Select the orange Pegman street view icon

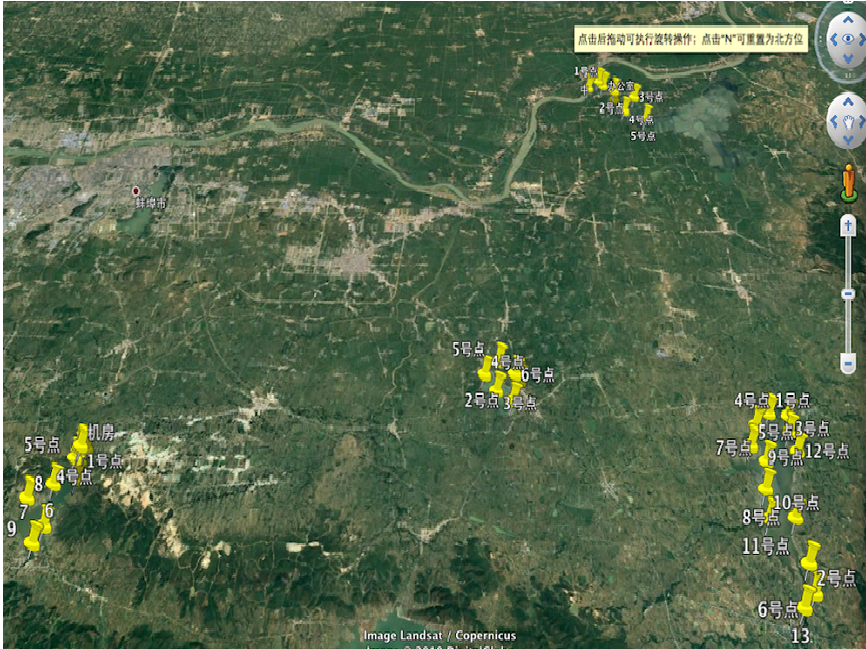click(x=849, y=183)
